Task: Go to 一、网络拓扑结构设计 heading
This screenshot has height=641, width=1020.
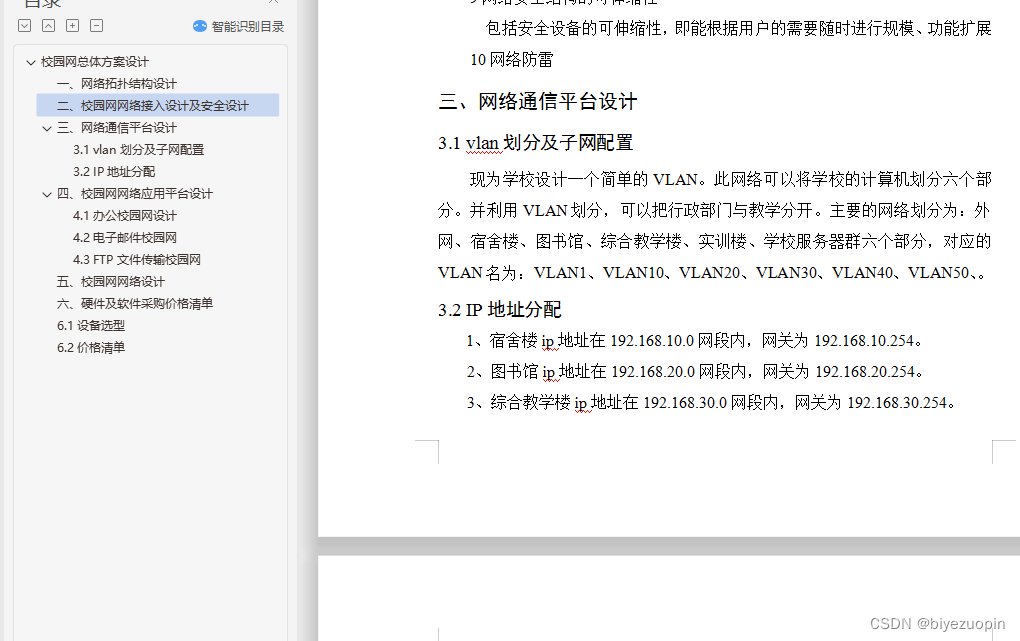Action: (x=117, y=84)
